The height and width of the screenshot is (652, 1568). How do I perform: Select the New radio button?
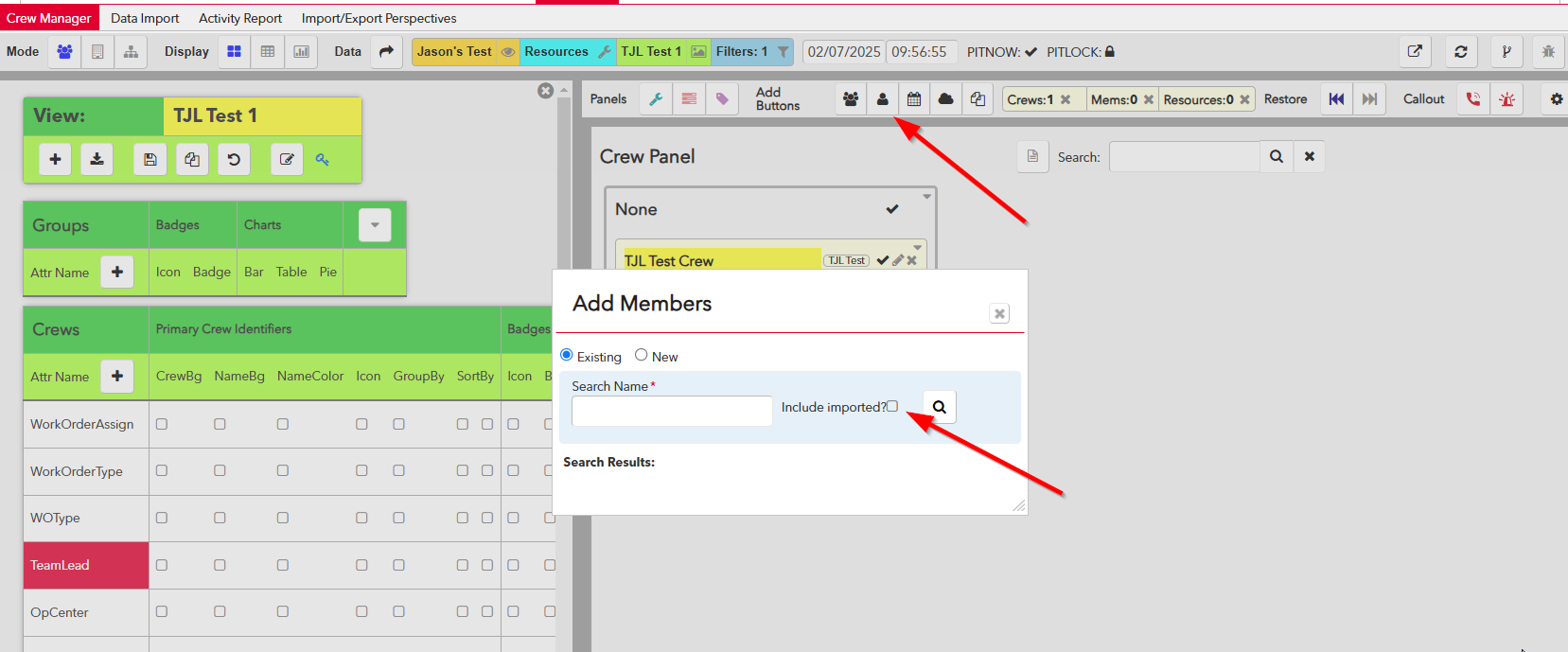[x=642, y=355]
